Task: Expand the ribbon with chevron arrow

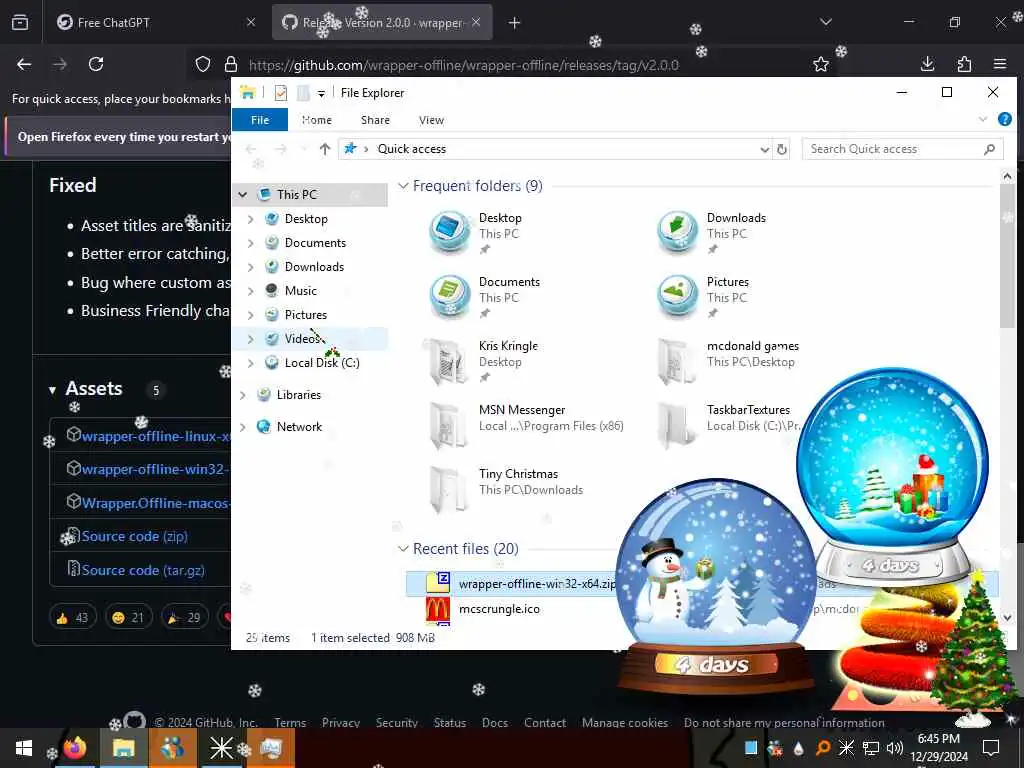Action: (983, 119)
